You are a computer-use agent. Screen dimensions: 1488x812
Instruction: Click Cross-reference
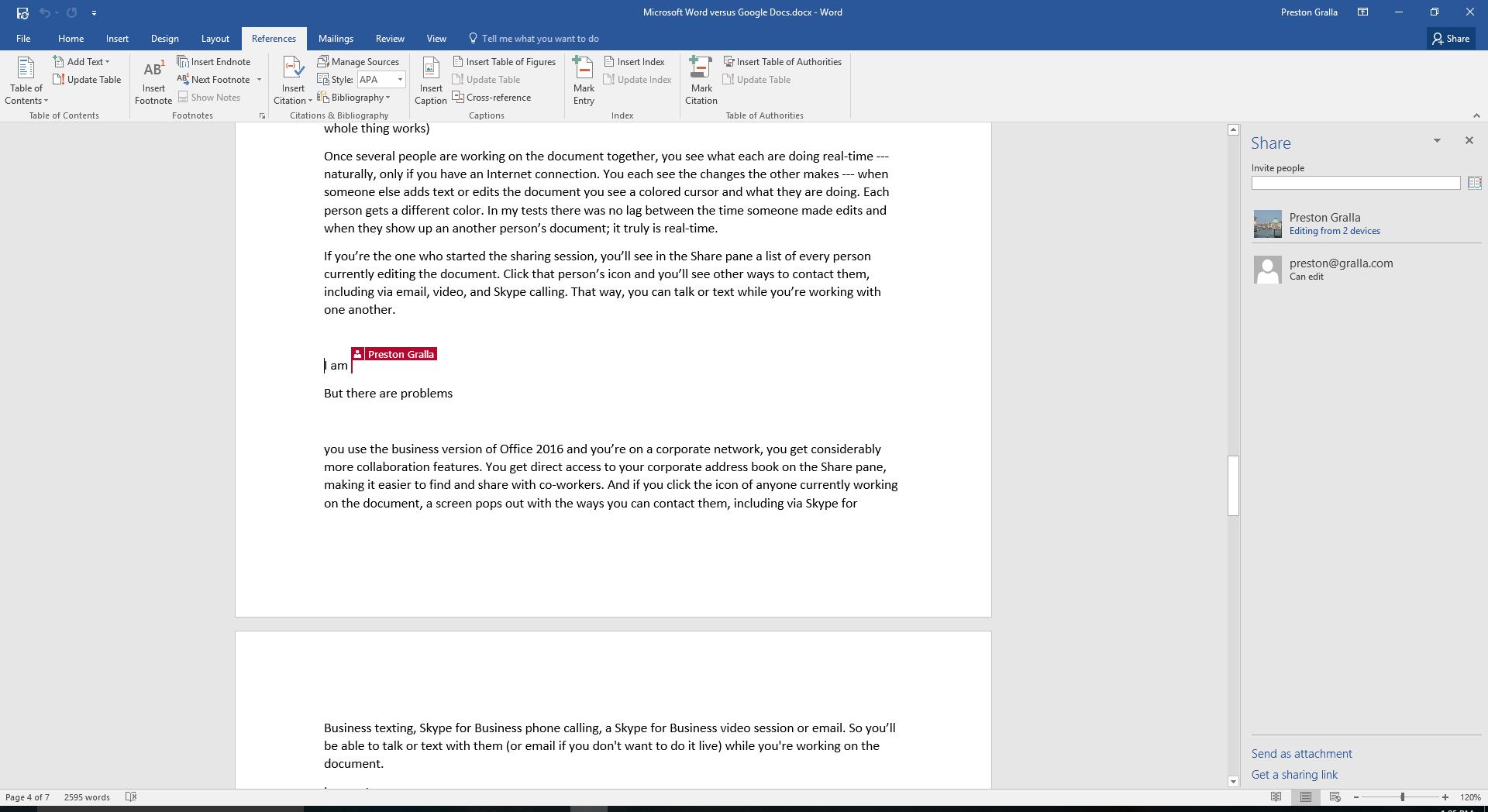click(491, 97)
